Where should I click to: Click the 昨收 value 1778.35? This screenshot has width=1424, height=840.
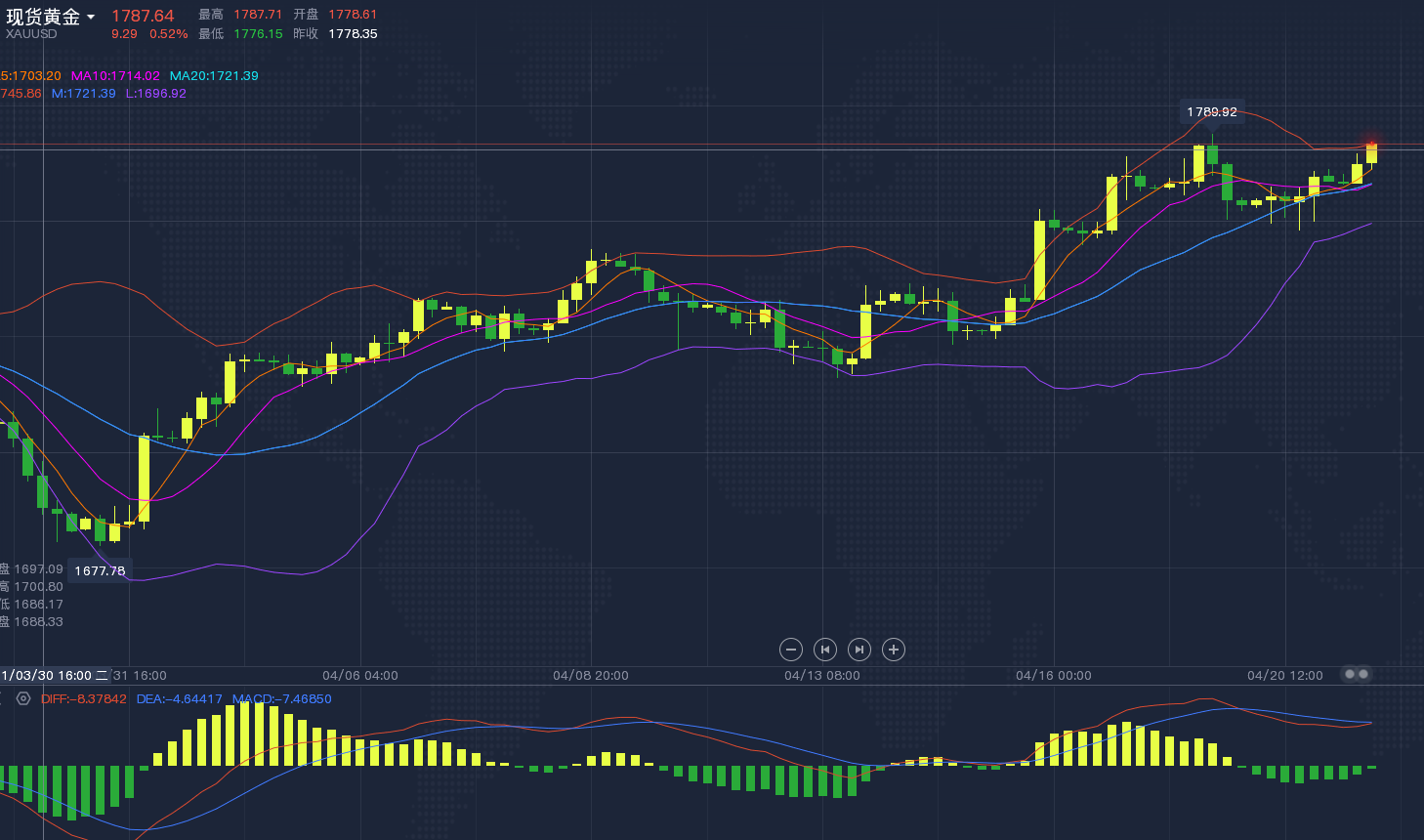353,34
